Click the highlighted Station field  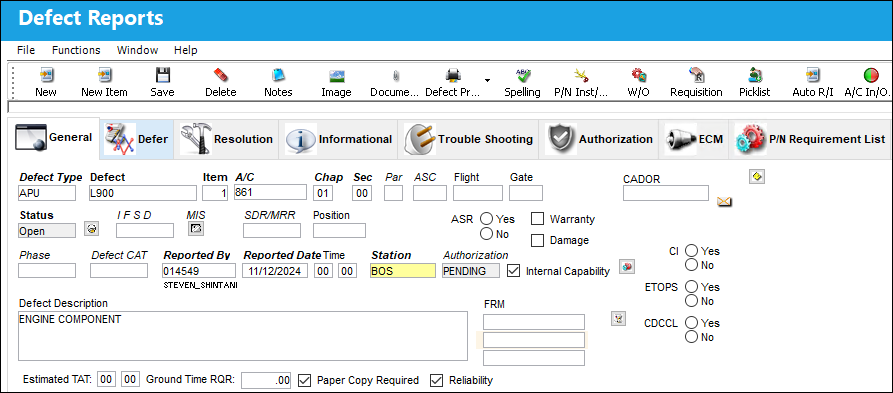point(403,271)
